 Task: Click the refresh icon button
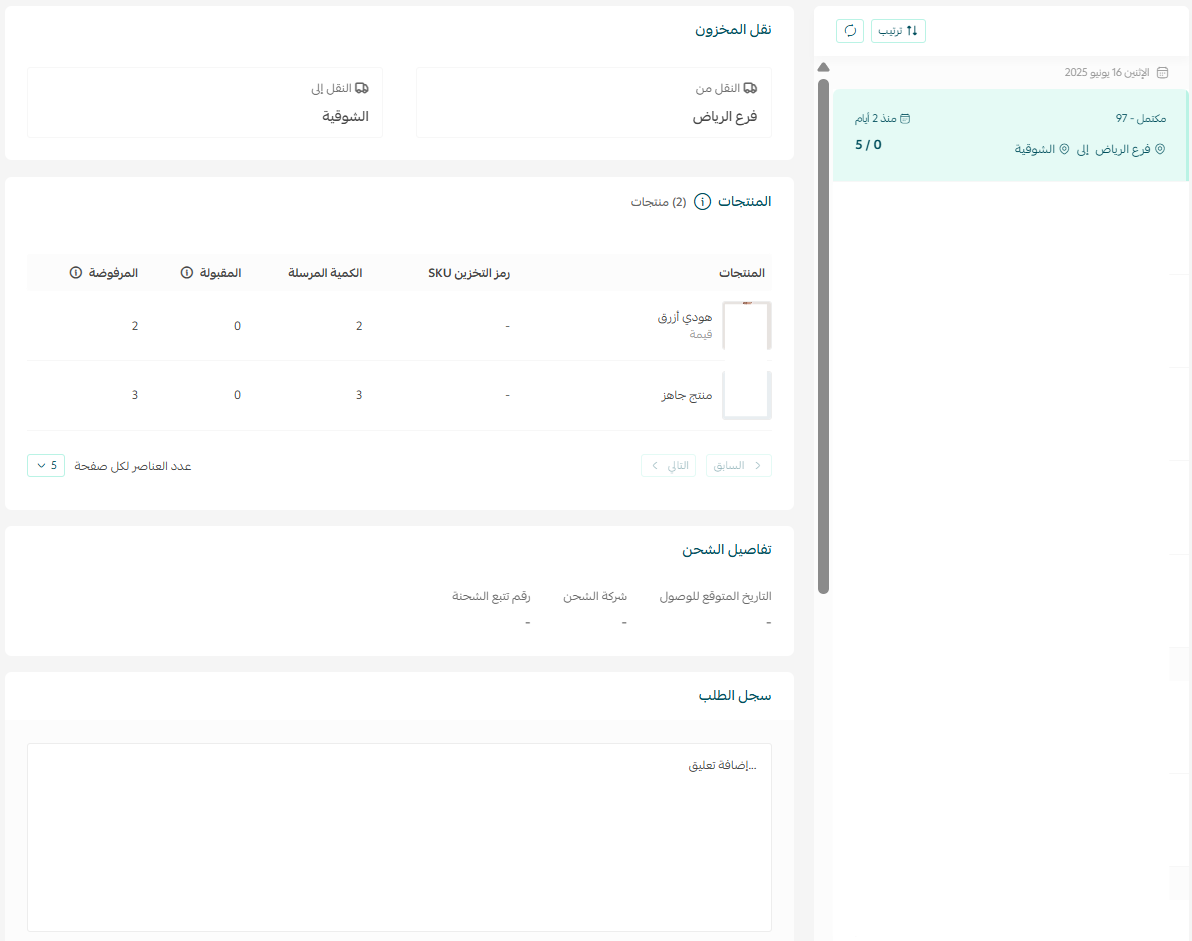(x=850, y=31)
